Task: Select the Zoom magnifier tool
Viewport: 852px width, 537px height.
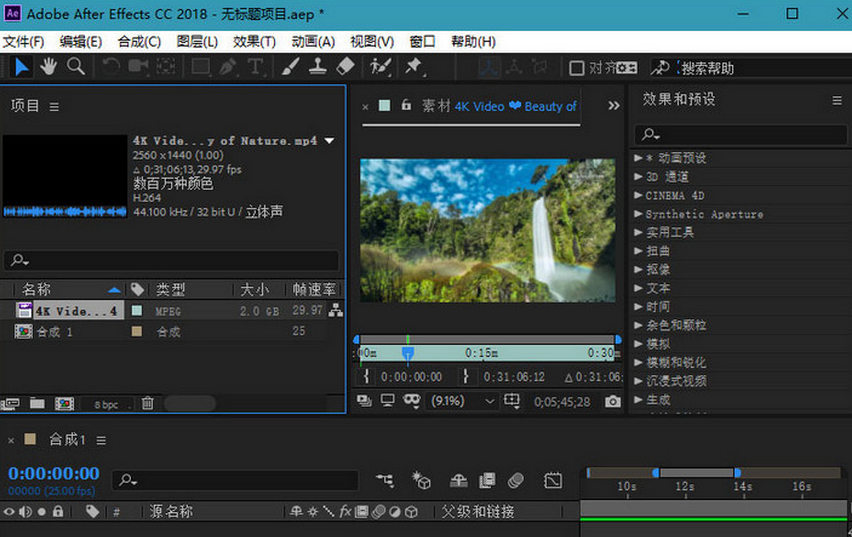Action: click(76, 67)
